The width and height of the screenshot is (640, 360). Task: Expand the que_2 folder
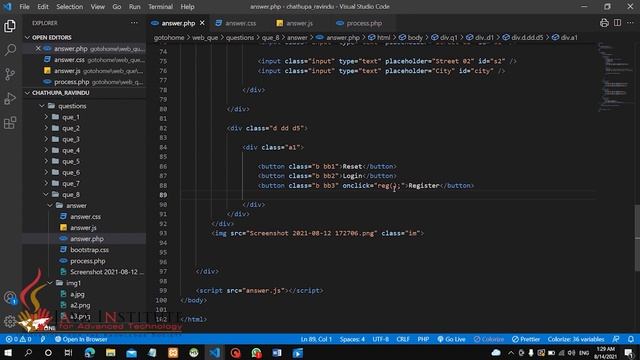click(71, 128)
